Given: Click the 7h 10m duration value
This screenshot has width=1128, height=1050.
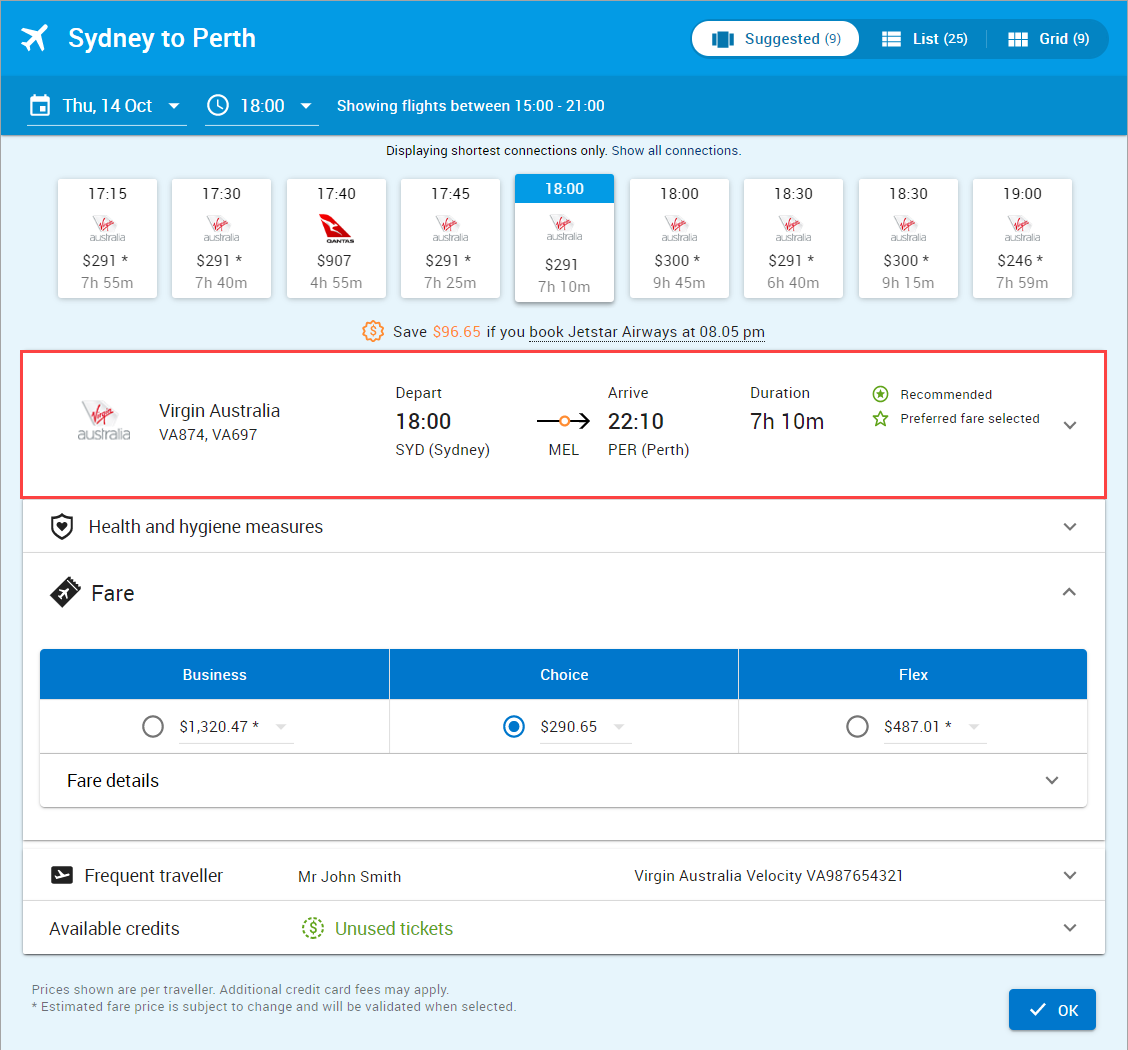Looking at the screenshot, I should tap(787, 421).
